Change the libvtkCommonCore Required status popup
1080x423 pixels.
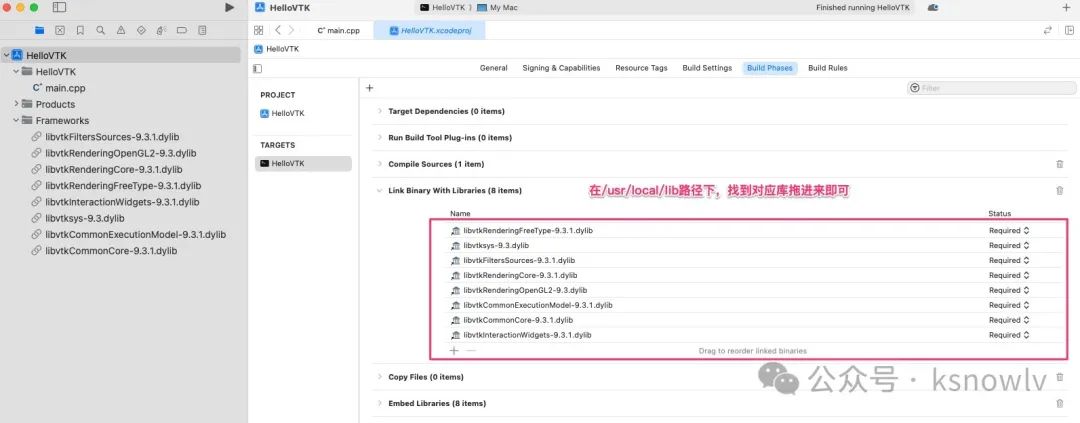point(1009,320)
